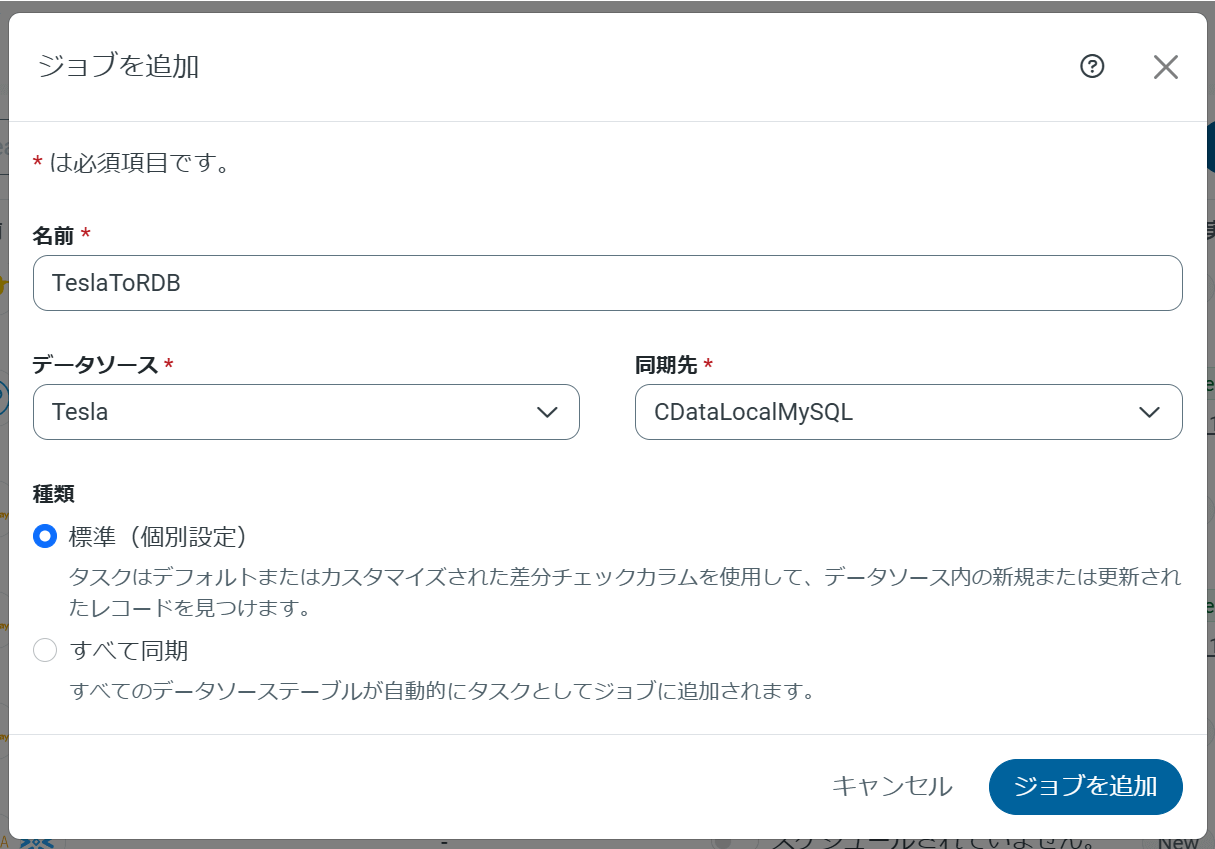
Task: Click the blue ジョブを追加 button
Action: pyautogui.click(x=1085, y=786)
